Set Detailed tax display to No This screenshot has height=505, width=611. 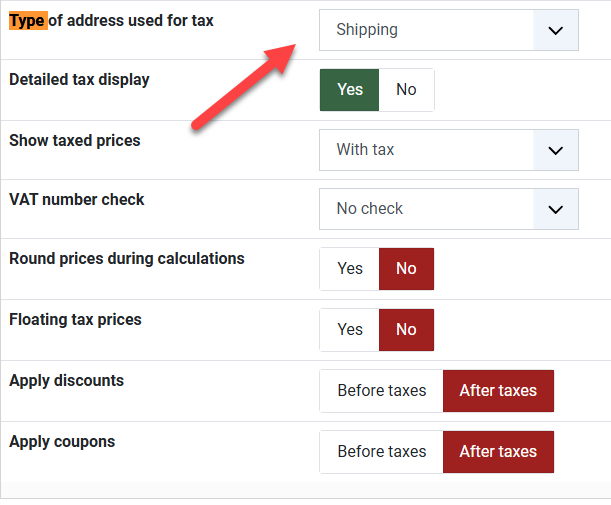(406, 90)
